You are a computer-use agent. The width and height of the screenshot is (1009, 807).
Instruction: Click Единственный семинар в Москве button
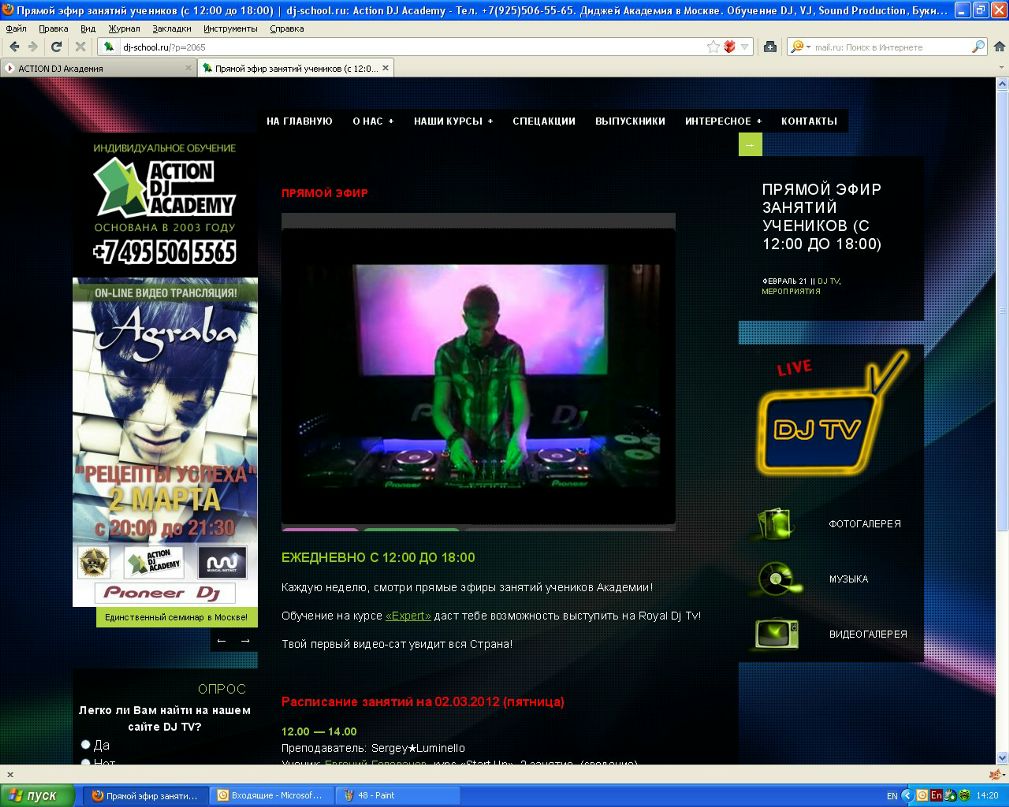click(176, 617)
